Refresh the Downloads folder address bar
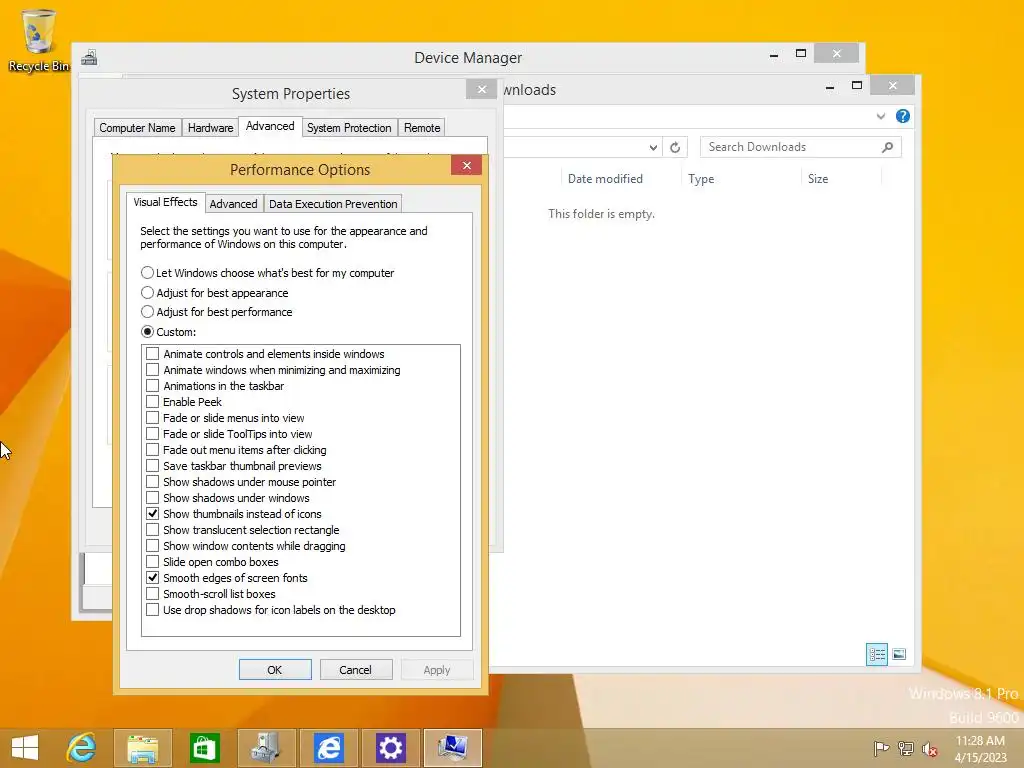Viewport: 1024px width, 768px height. [x=675, y=148]
